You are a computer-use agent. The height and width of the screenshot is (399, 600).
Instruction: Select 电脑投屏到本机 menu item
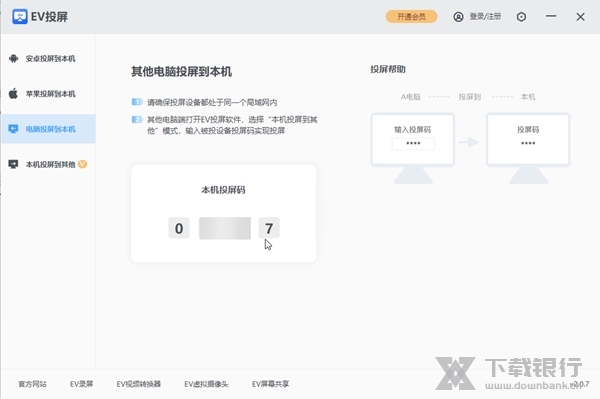pos(48,129)
